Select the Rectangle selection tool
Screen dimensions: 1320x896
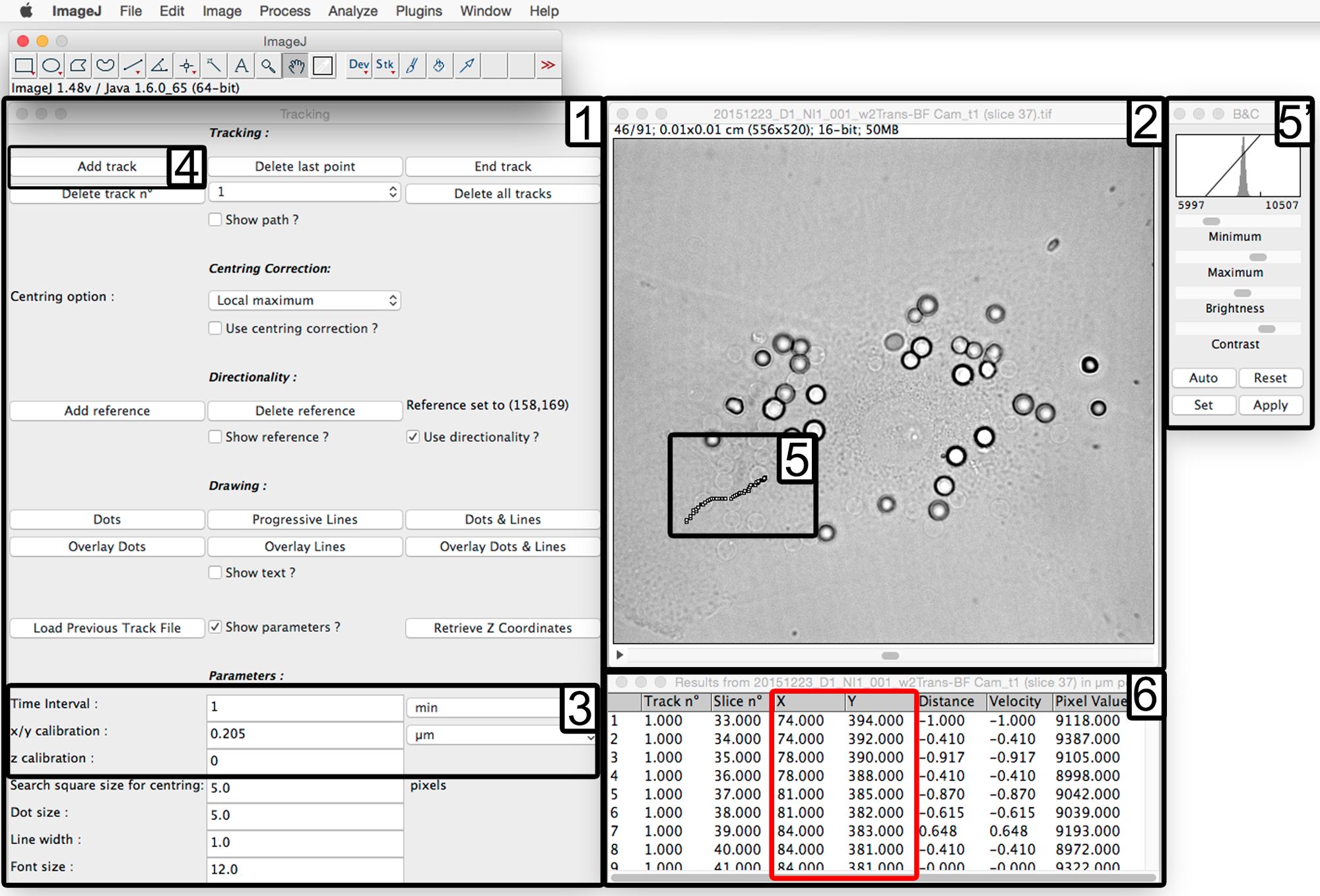[x=24, y=65]
